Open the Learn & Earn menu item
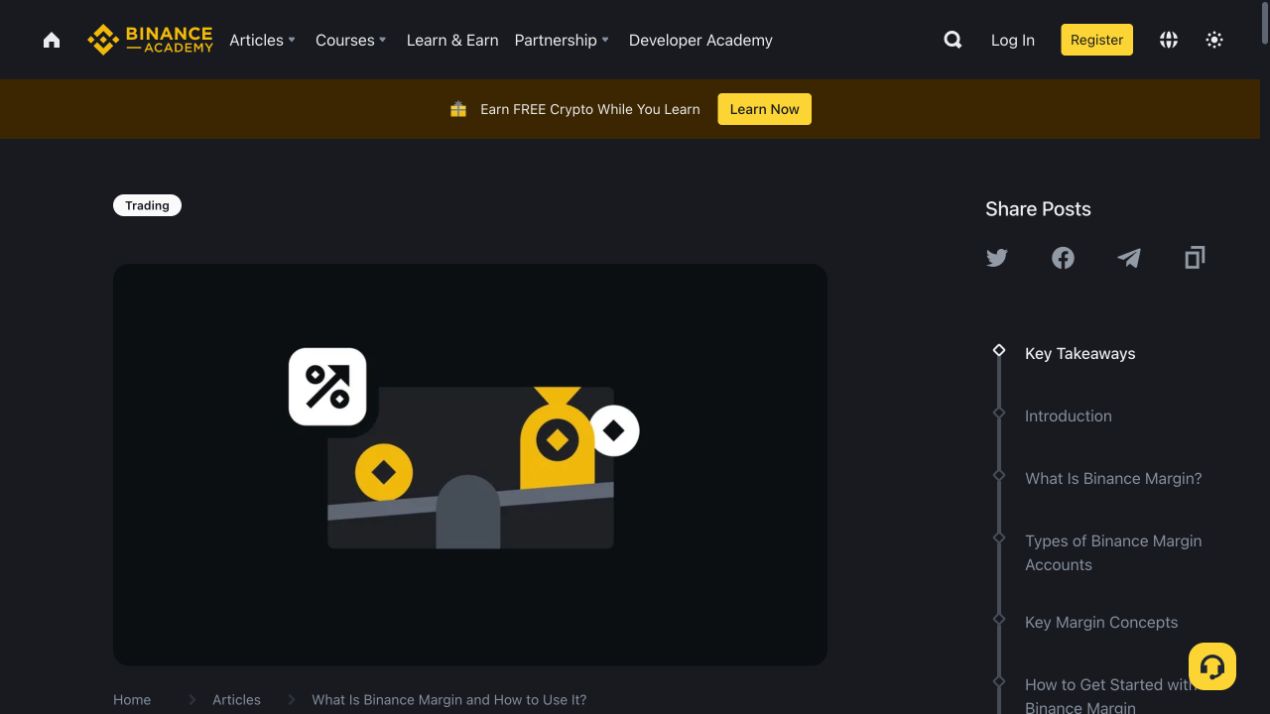 (x=452, y=40)
